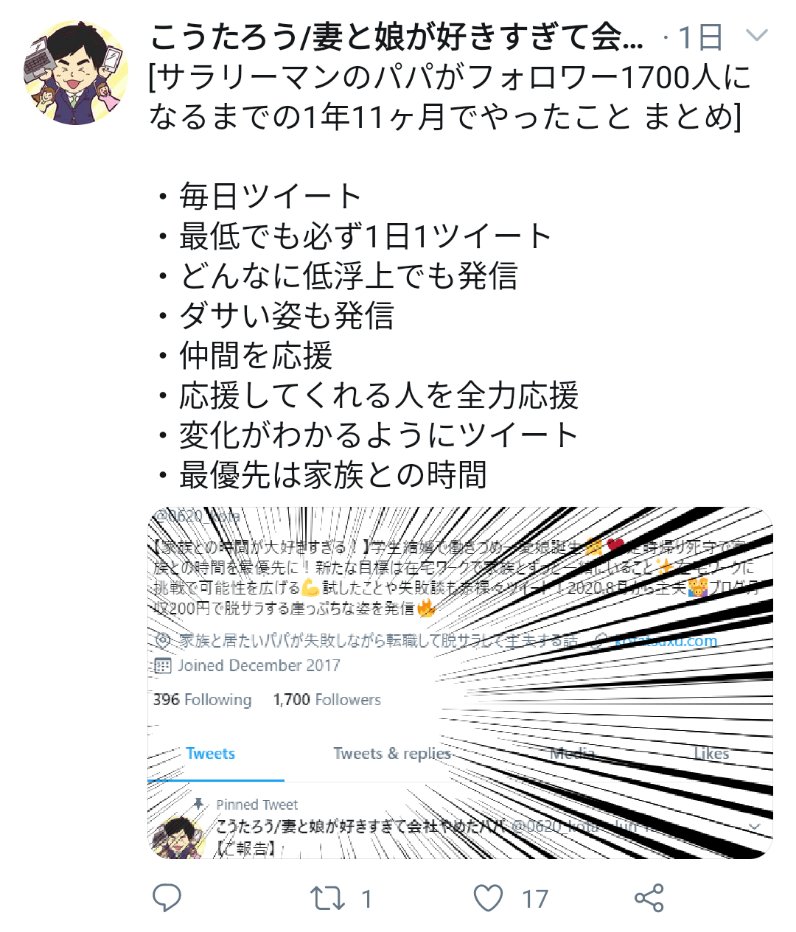Open the share icon menu
The image size is (796, 932).
(649, 898)
